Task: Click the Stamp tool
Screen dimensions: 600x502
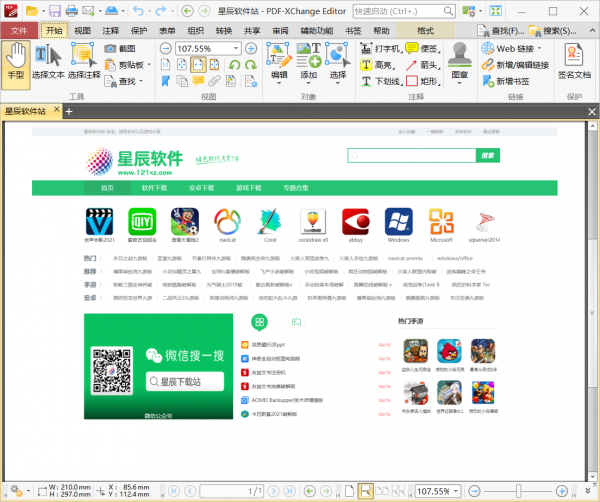Action: pos(459,61)
